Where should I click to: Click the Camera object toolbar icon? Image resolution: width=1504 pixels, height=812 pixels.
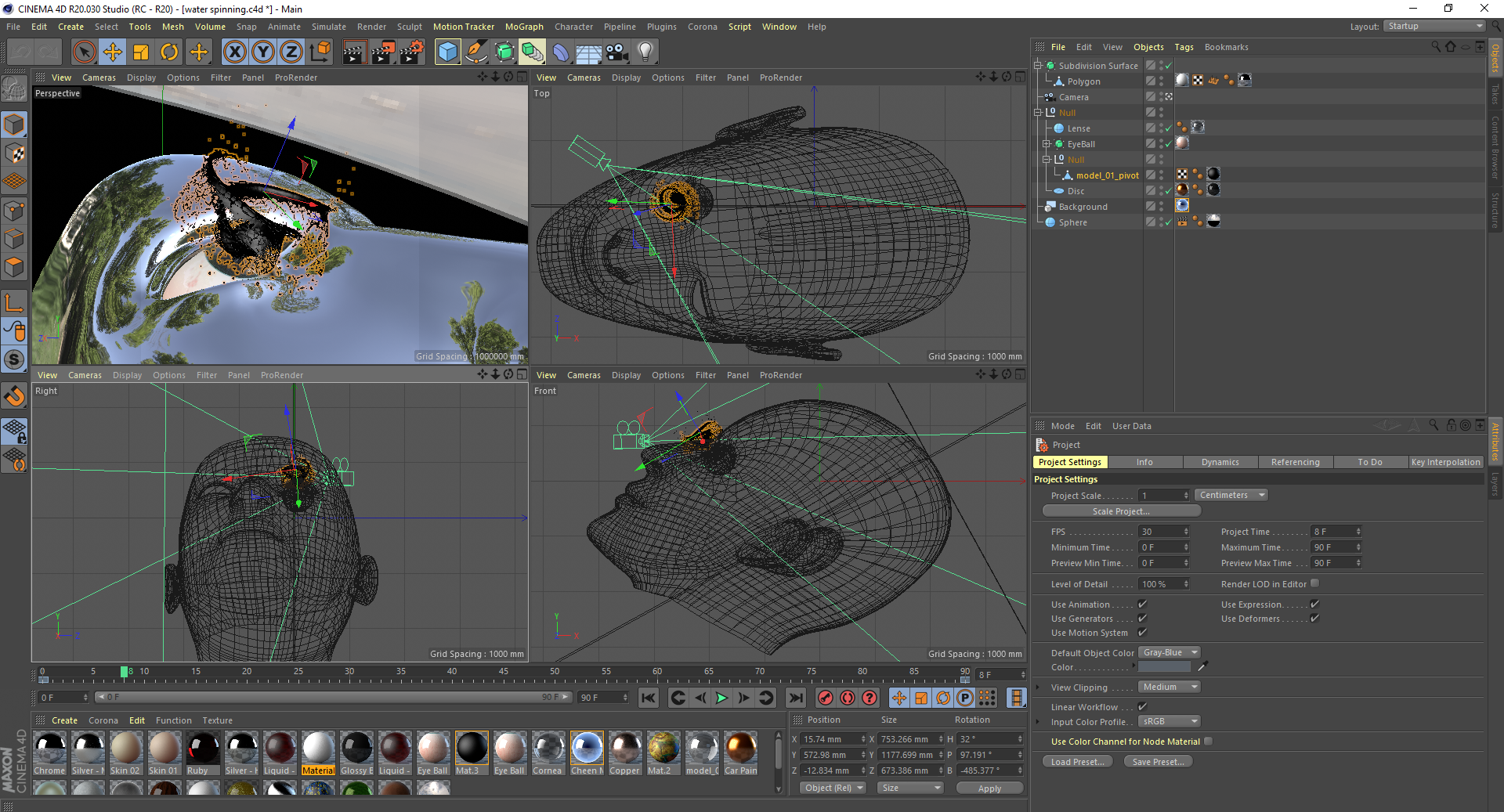click(x=617, y=52)
